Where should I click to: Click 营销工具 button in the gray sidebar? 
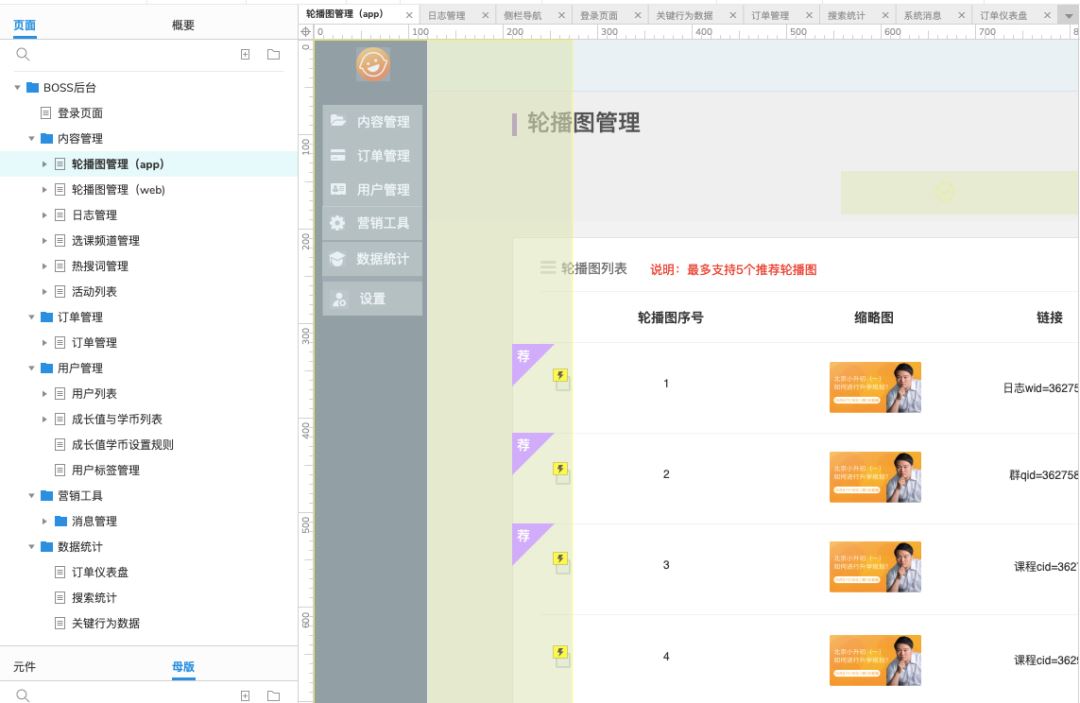[372, 223]
